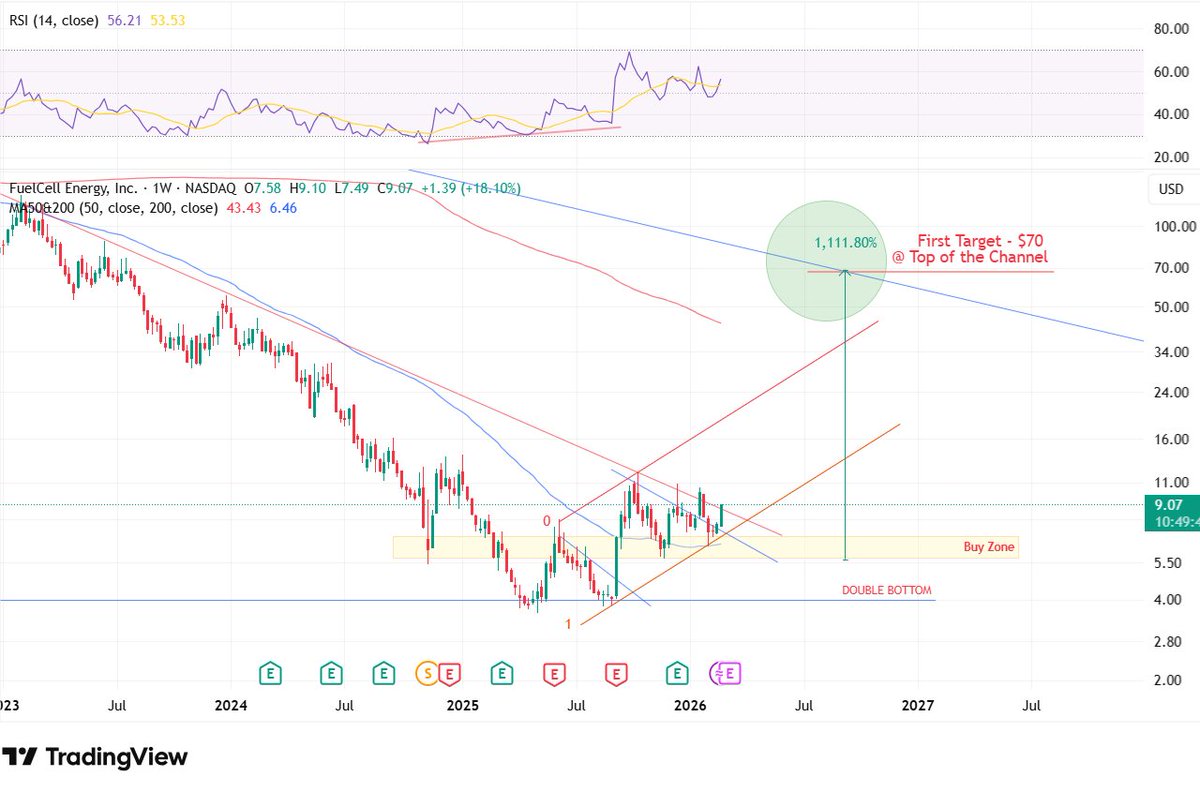Click the bar countdown timer under 9.07

pos(1175,521)
